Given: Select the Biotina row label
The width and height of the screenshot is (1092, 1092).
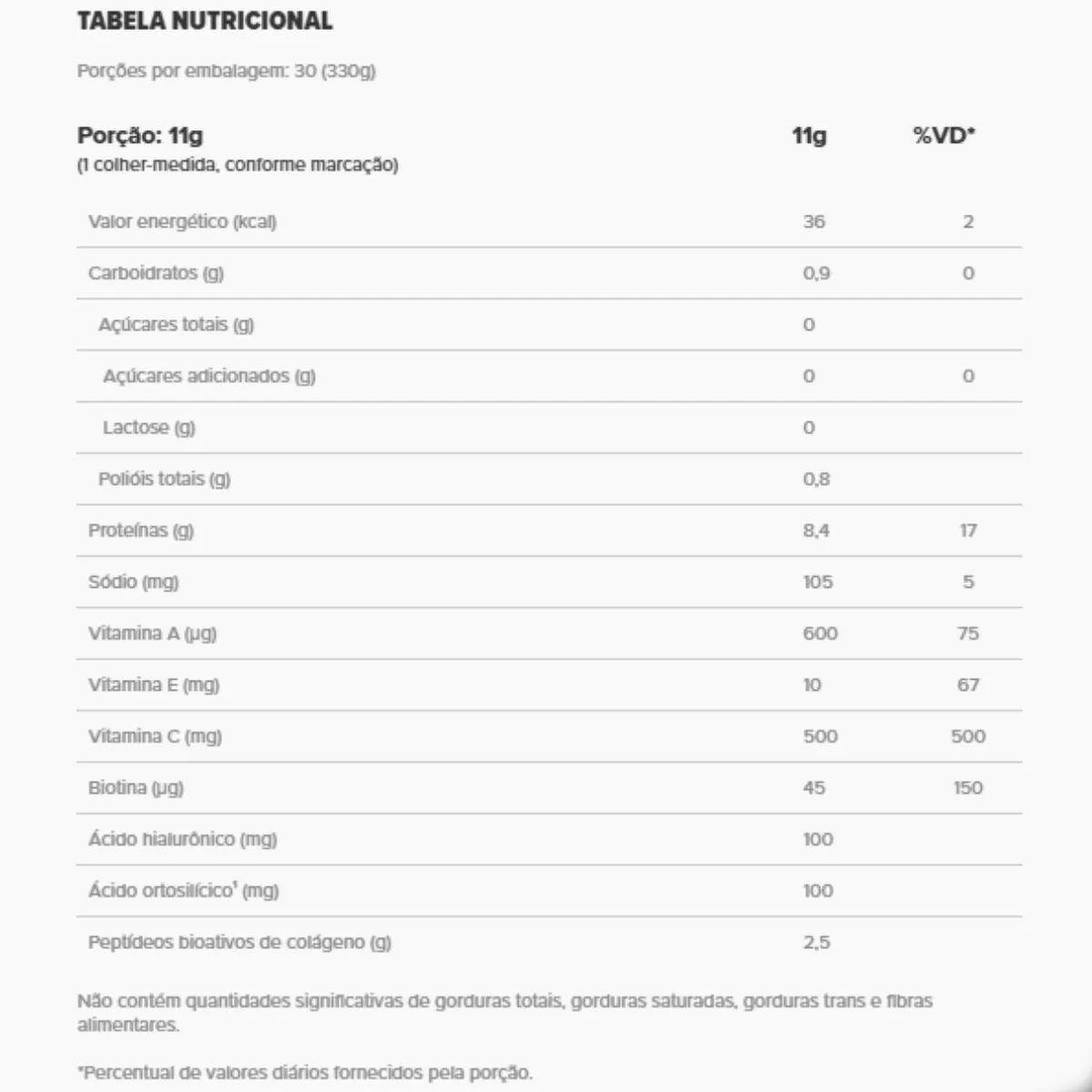Looking at the screenshot, I should [136, 788].
